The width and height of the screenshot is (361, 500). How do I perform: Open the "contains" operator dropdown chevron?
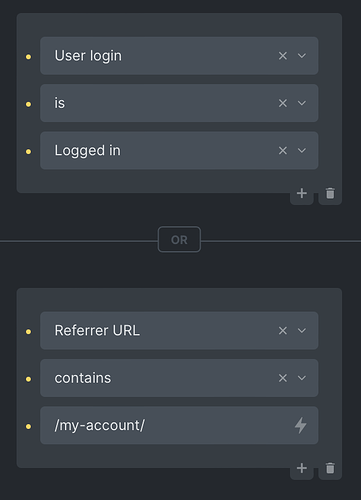[302, 378]
